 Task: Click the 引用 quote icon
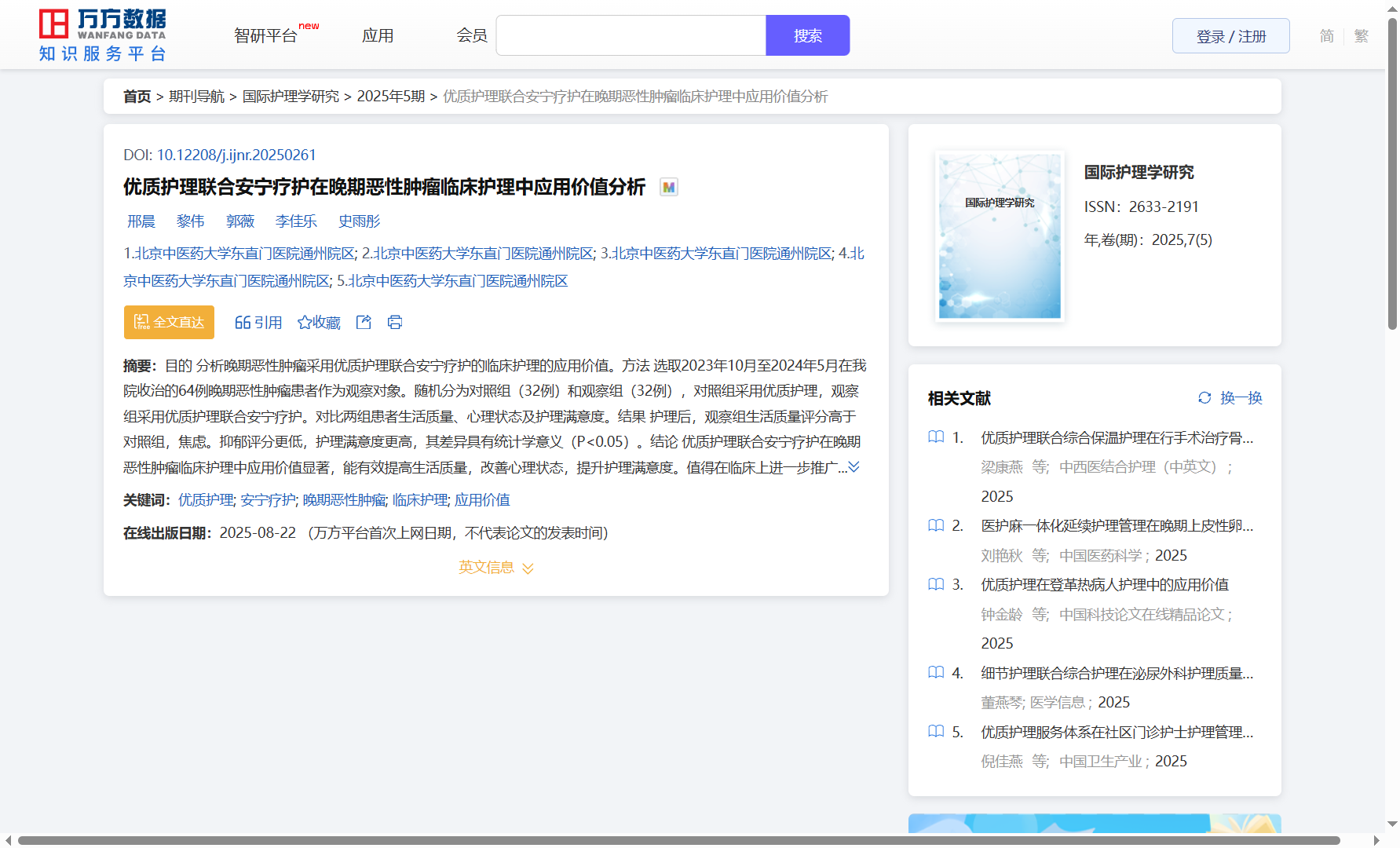[243, 322]
